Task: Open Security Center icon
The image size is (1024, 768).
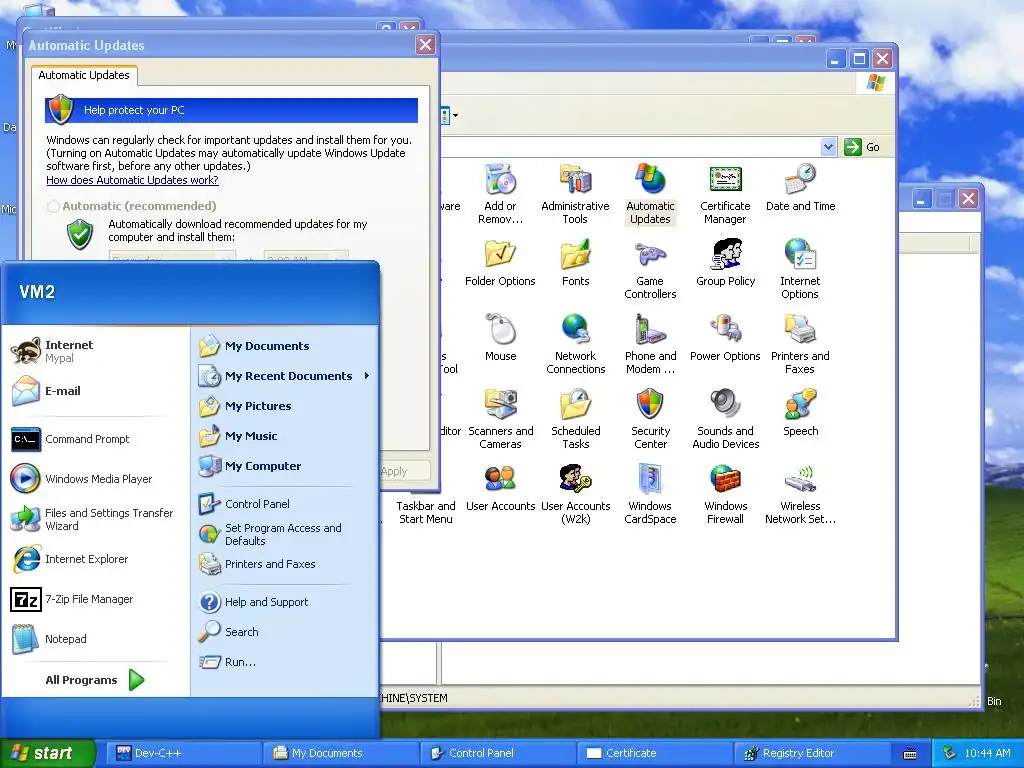Action: pyautogui.click(x=650, y=419)
